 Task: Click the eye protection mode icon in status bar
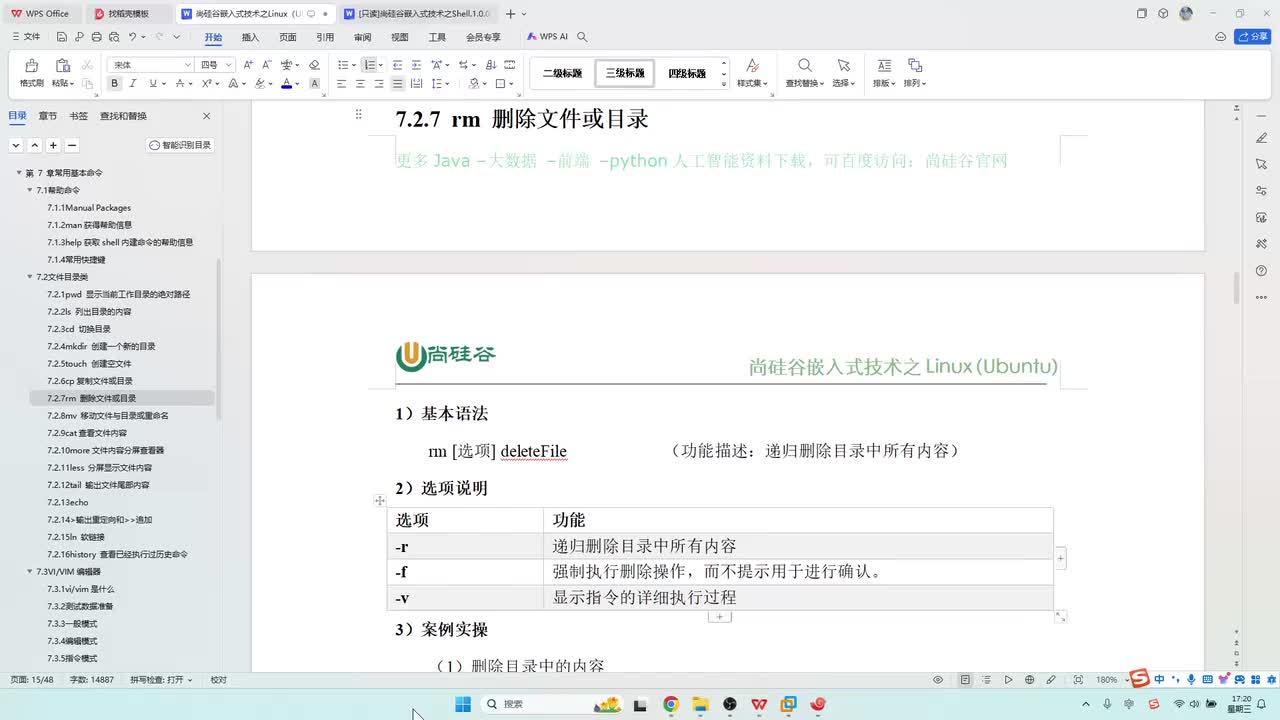pos(938,680)
